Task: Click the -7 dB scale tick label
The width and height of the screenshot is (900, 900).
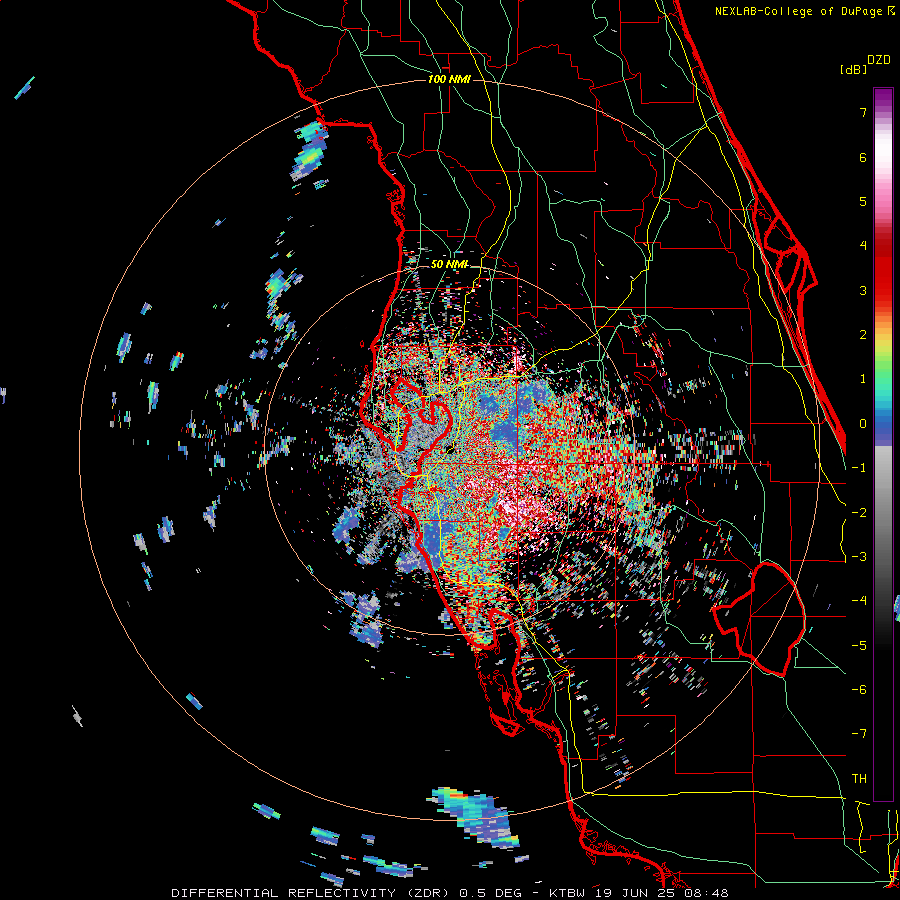Action: (x=859, y=734)
